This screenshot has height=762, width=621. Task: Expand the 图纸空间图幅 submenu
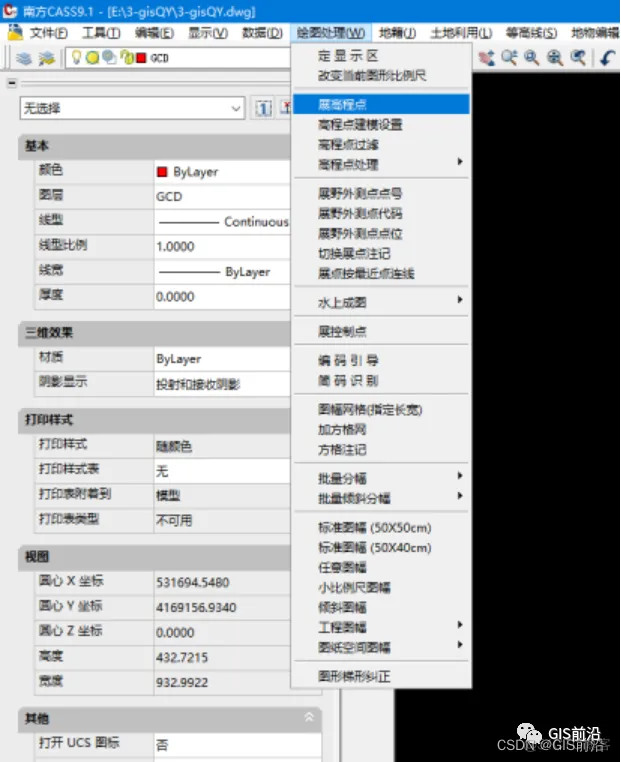coord(381,647)
